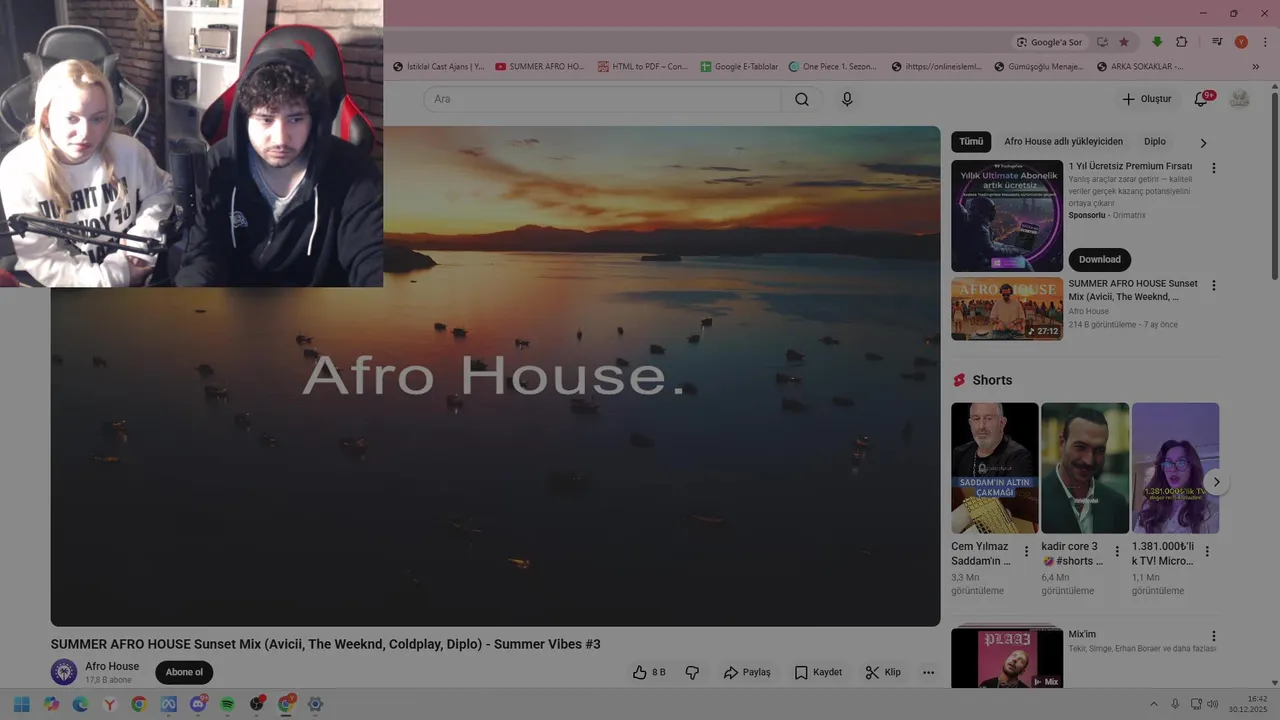Open Google E-Tablolar bookmark
Image resolution: width=1280 pixels, height=720 pixels.
[739, 67]
